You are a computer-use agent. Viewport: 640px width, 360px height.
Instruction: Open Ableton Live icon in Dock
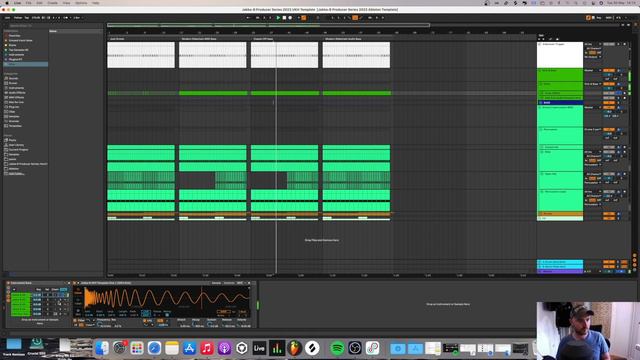pyautogui.click(x=259, y=348)
